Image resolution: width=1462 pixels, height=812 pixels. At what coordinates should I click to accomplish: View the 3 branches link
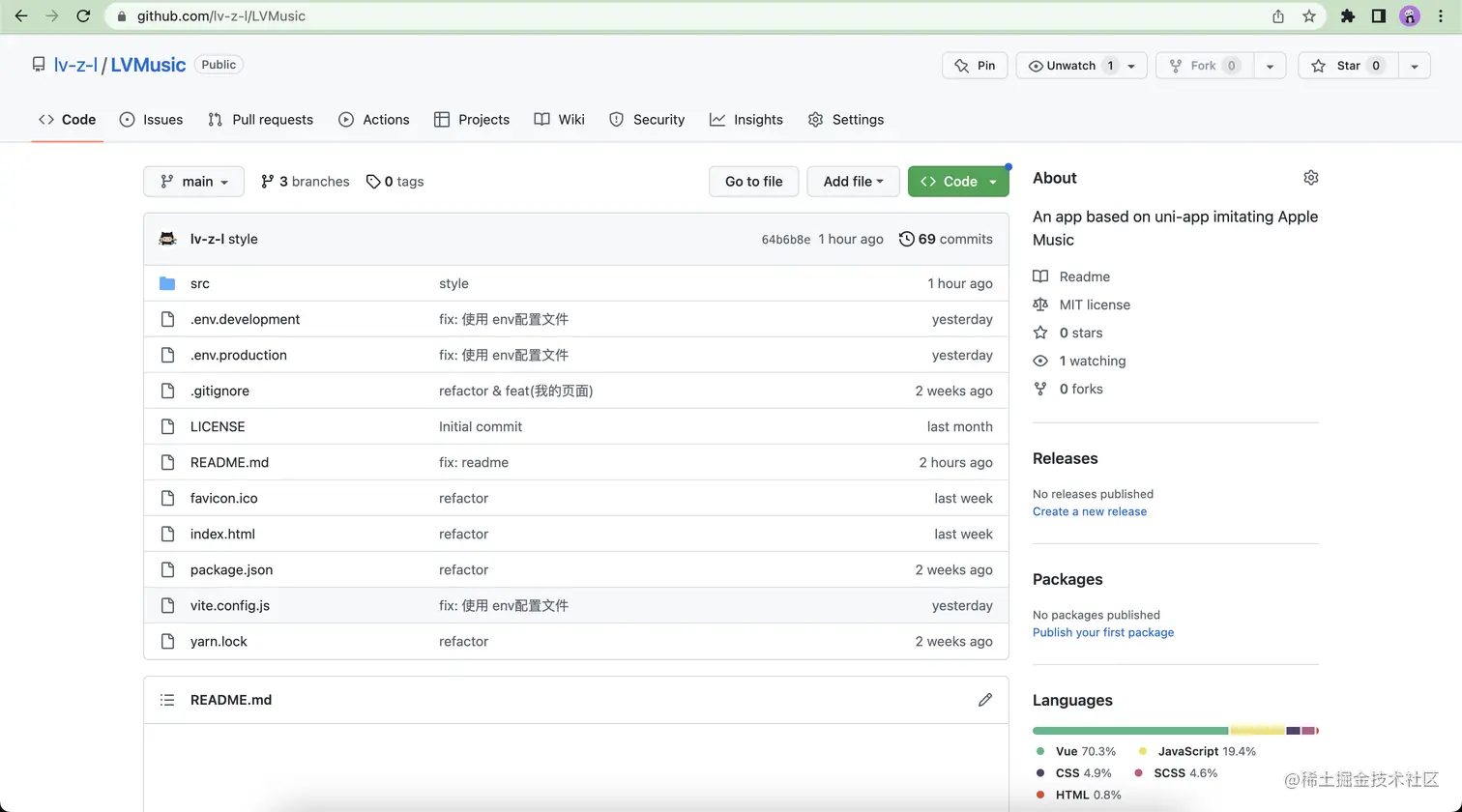(305, 182)
